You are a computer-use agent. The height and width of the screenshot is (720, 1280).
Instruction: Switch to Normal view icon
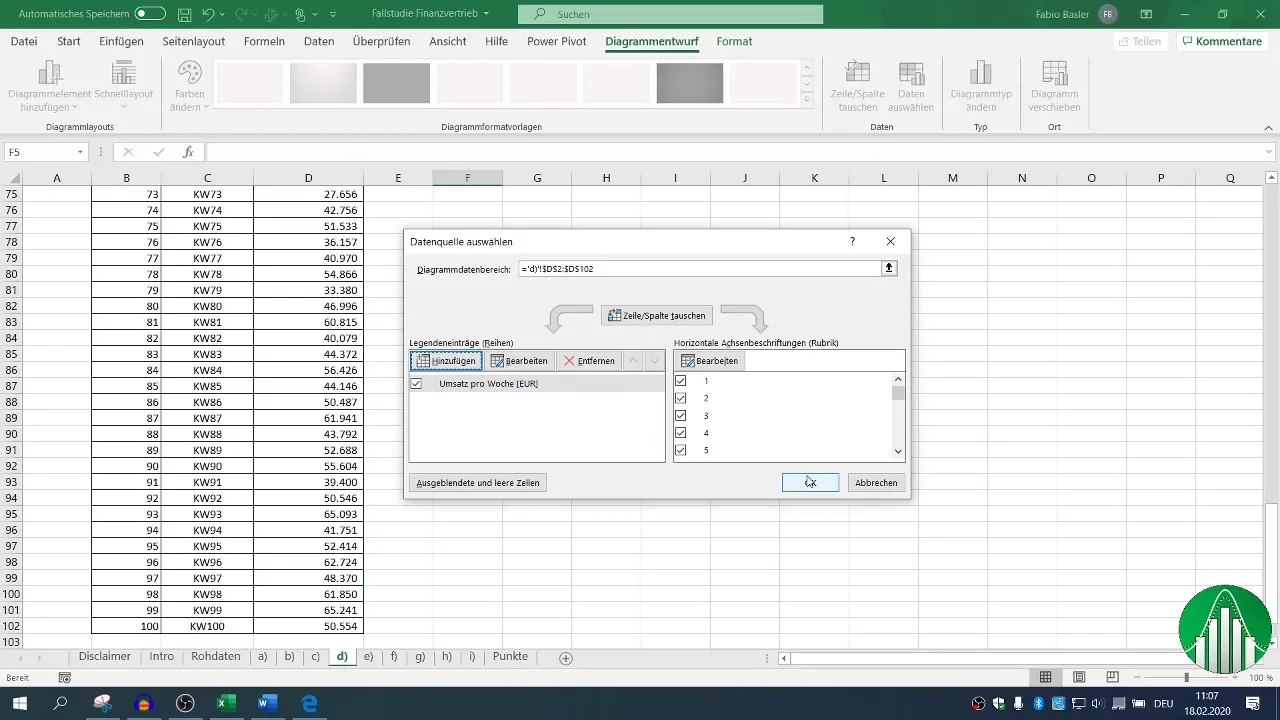[1045, 678]
